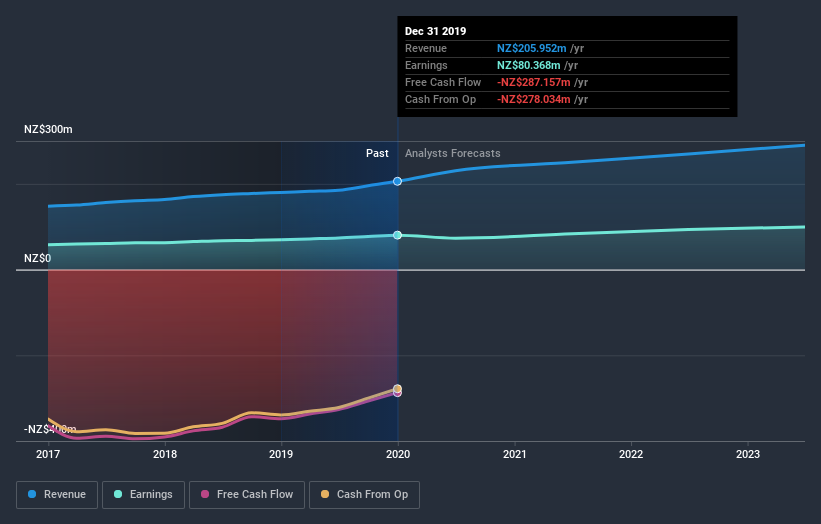821x524 pixels.
Task: Click the 2021 x-axis label
Action: [515, 454]
